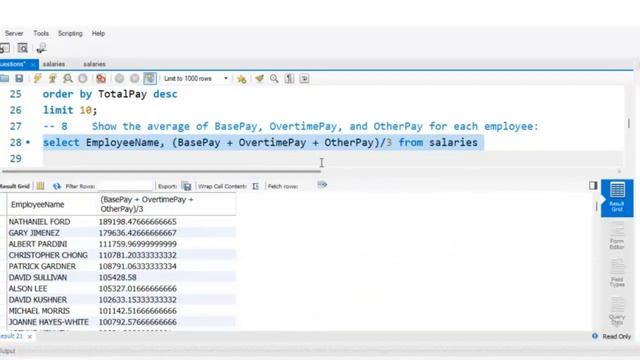Toggle the auto-commit mode button
This screenshot has height=360, width=640.
click(x=150, y=78)
